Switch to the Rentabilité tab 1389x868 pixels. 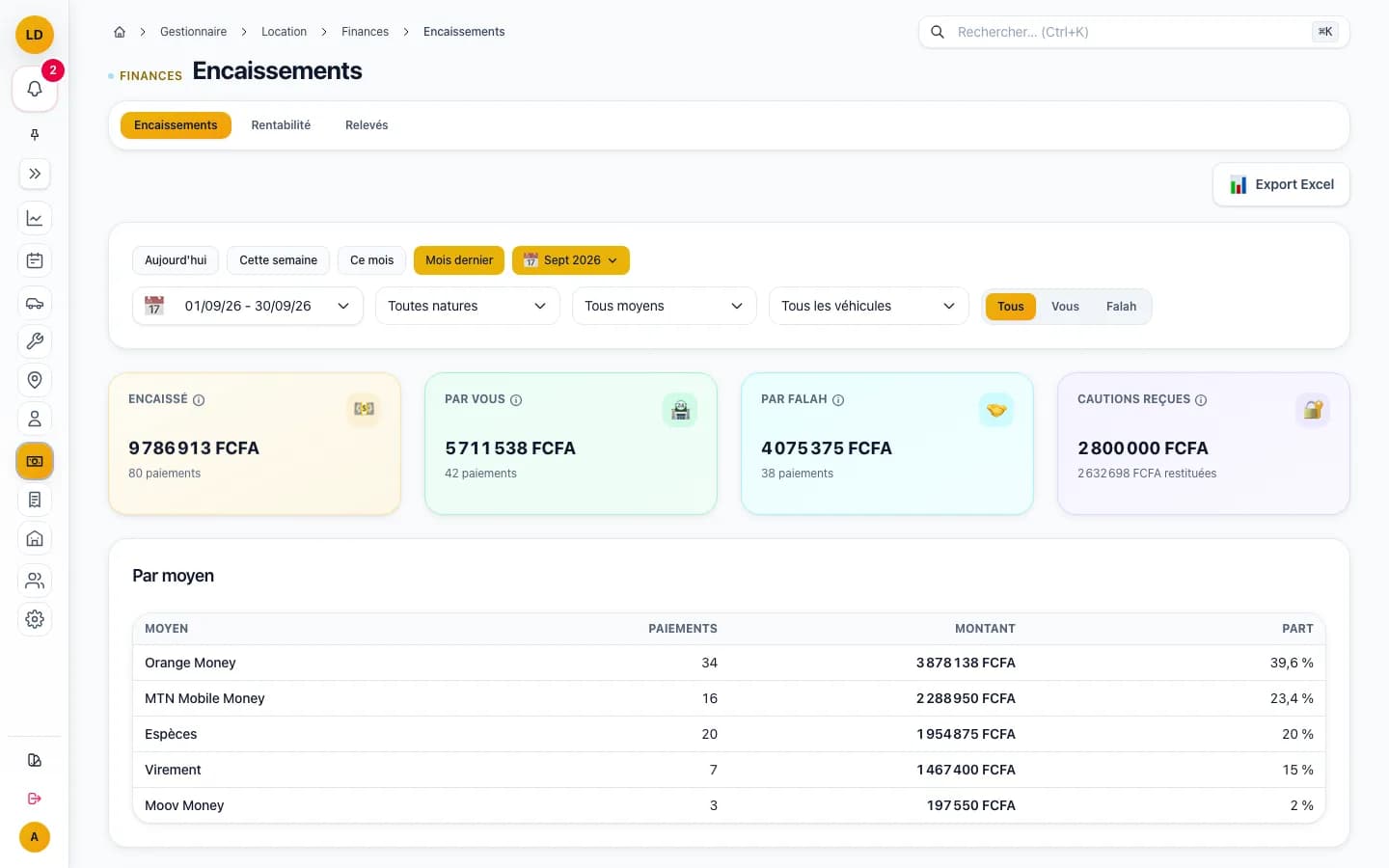(x=281, y=125)
